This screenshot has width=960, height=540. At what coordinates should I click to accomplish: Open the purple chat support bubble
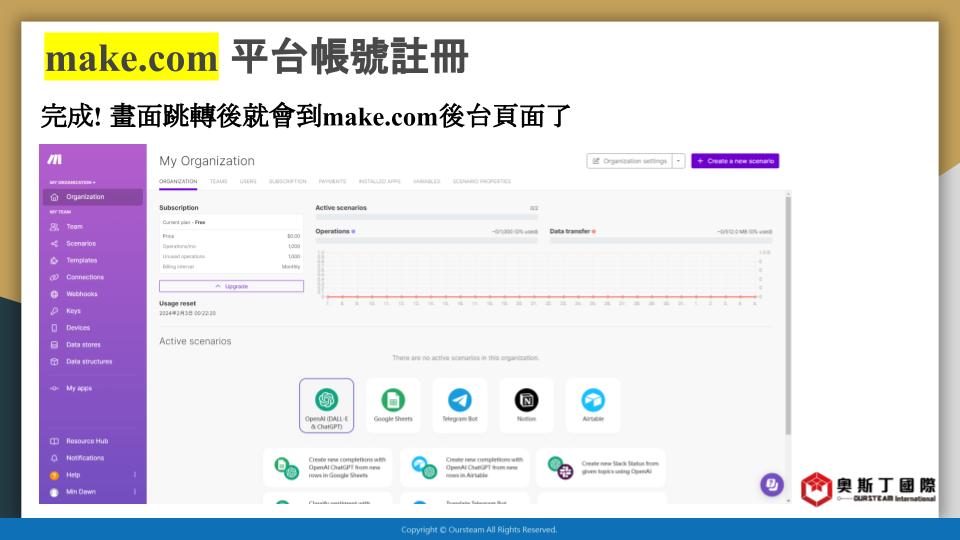coord(772,484)
